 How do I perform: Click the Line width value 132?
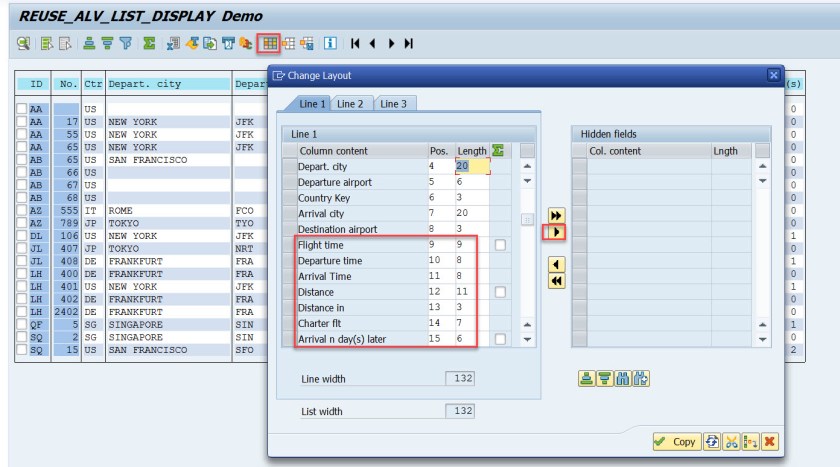460,378
